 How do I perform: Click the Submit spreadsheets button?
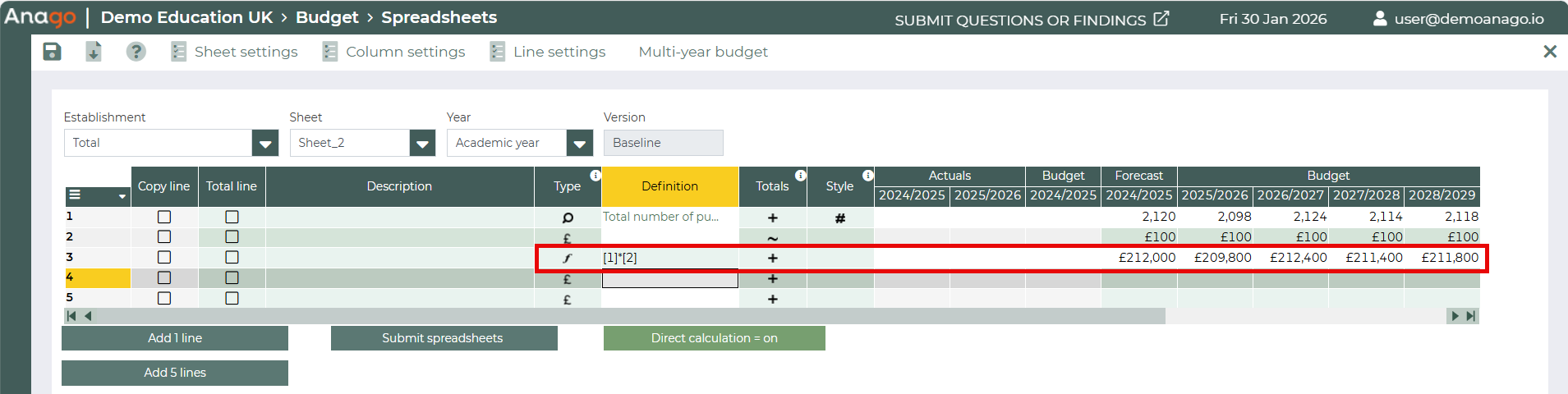tap(444, 338)
